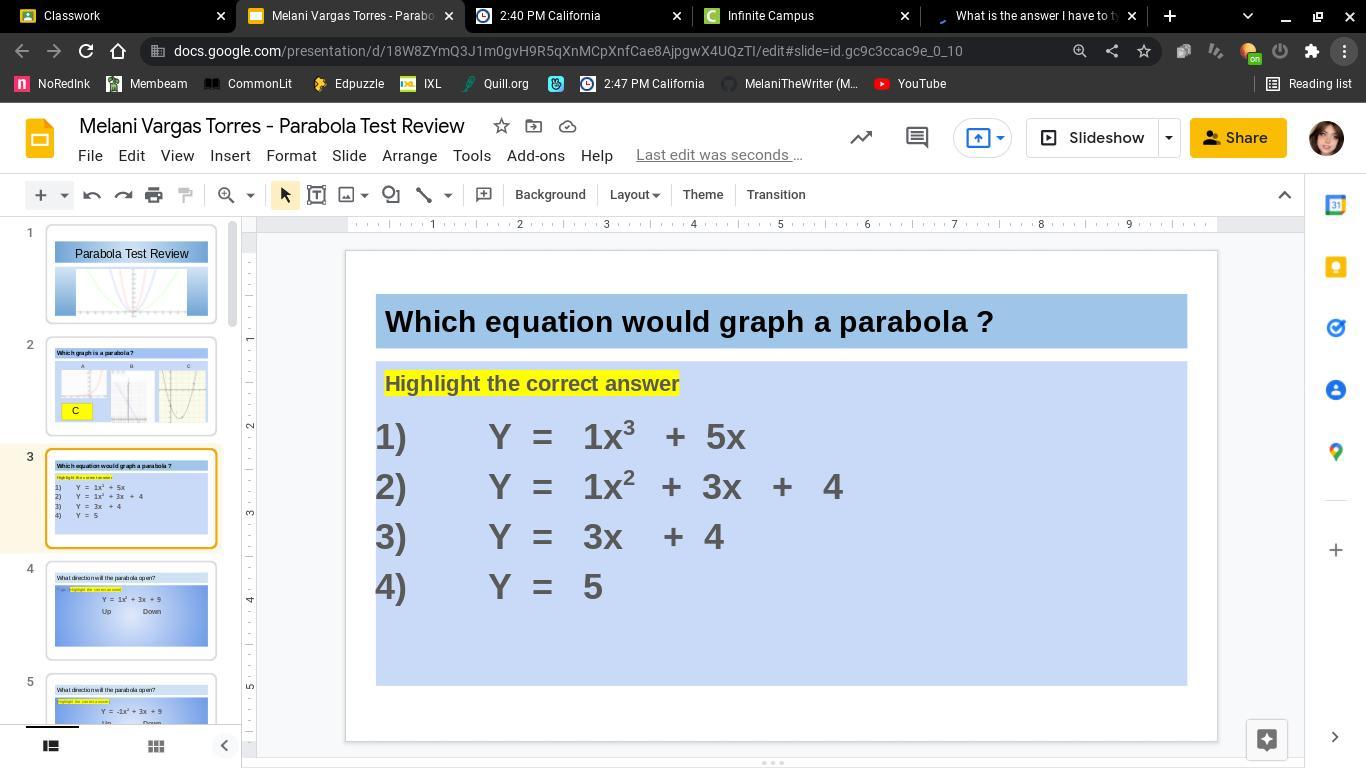Click the slide title 'Which equation would graph a parabola ?'
The width and height of the screenshot is (1366, 768).
[x=689, y=322]
